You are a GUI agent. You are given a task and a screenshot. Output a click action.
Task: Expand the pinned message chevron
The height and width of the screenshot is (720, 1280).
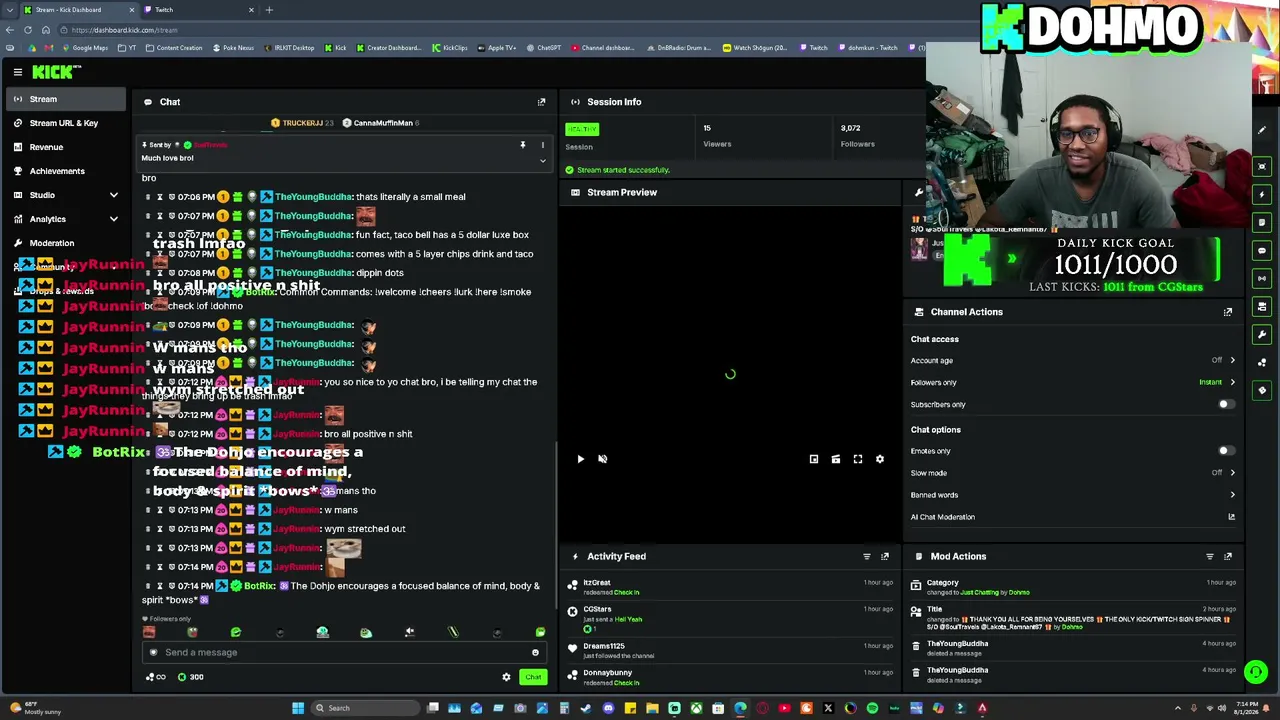pos(543,161)
